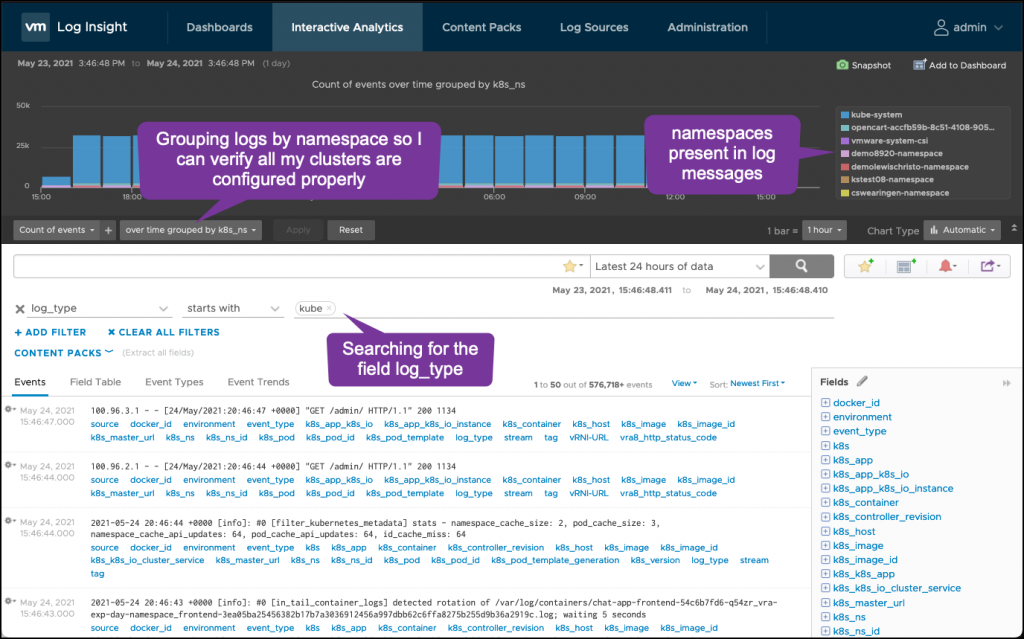Expand the k8s_host field entry
1024x639 pixels.
(x=825, y=532)
